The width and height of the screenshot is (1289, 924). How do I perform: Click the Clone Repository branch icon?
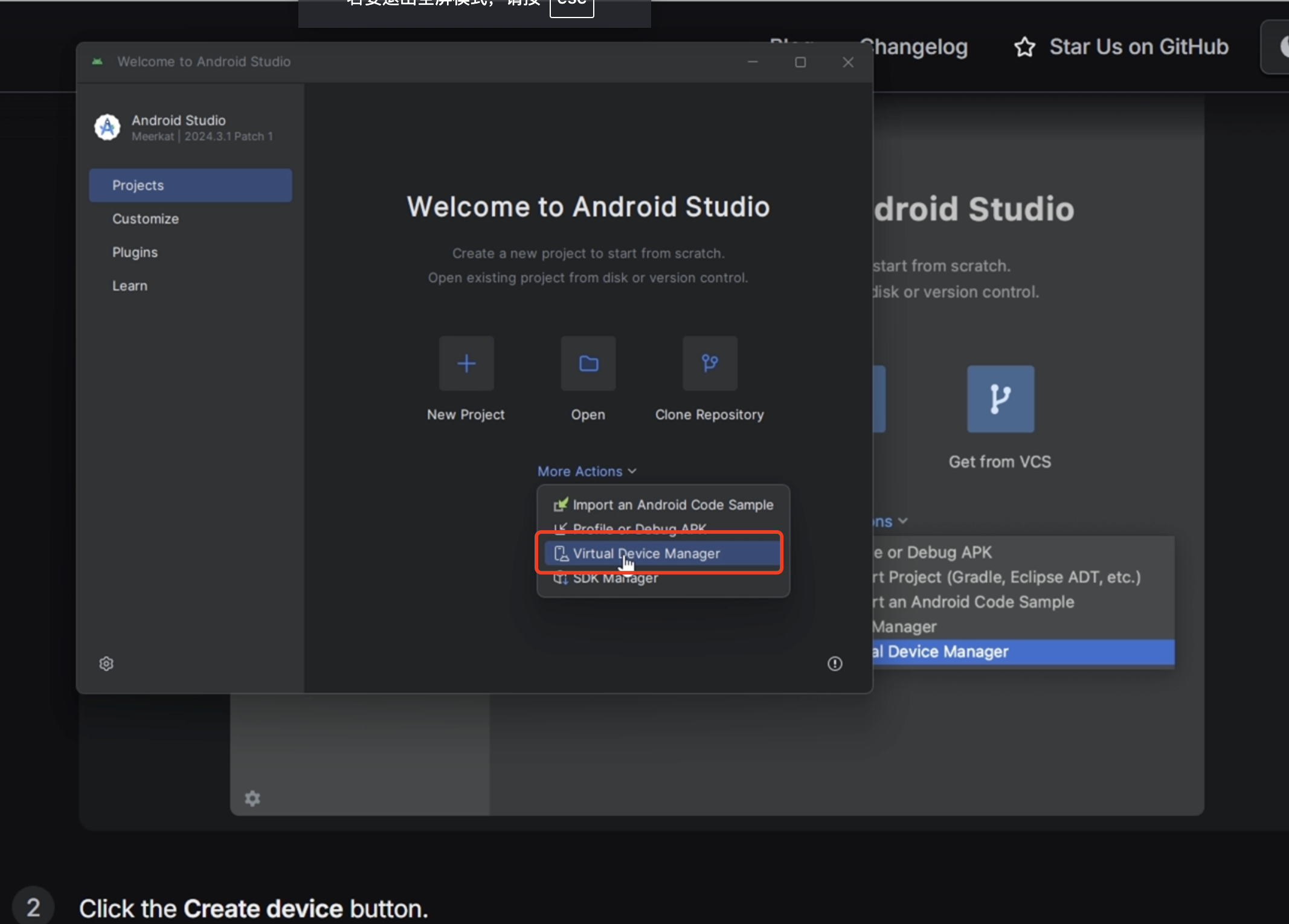(710, 364)
